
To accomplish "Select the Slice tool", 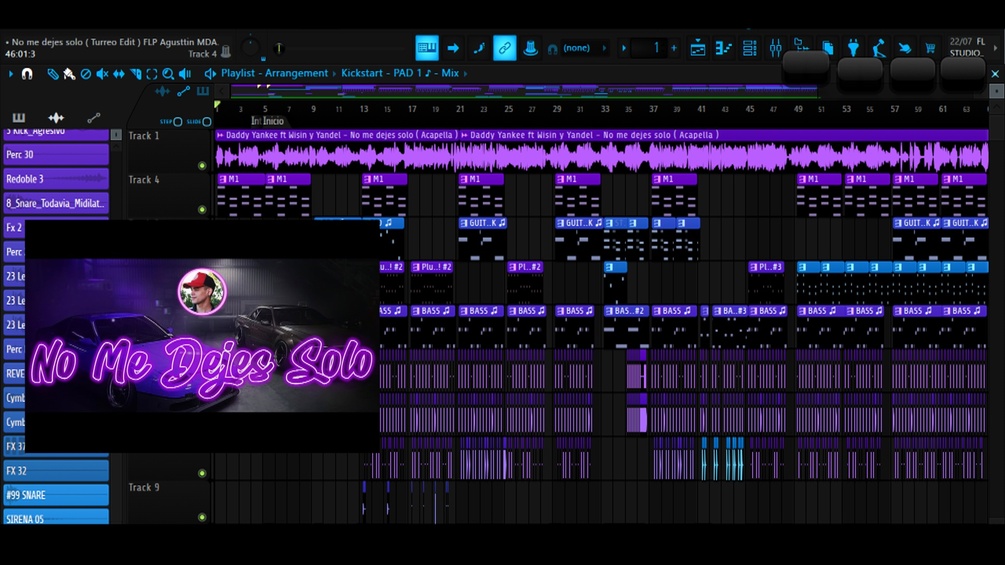I will tap(136, 74).
